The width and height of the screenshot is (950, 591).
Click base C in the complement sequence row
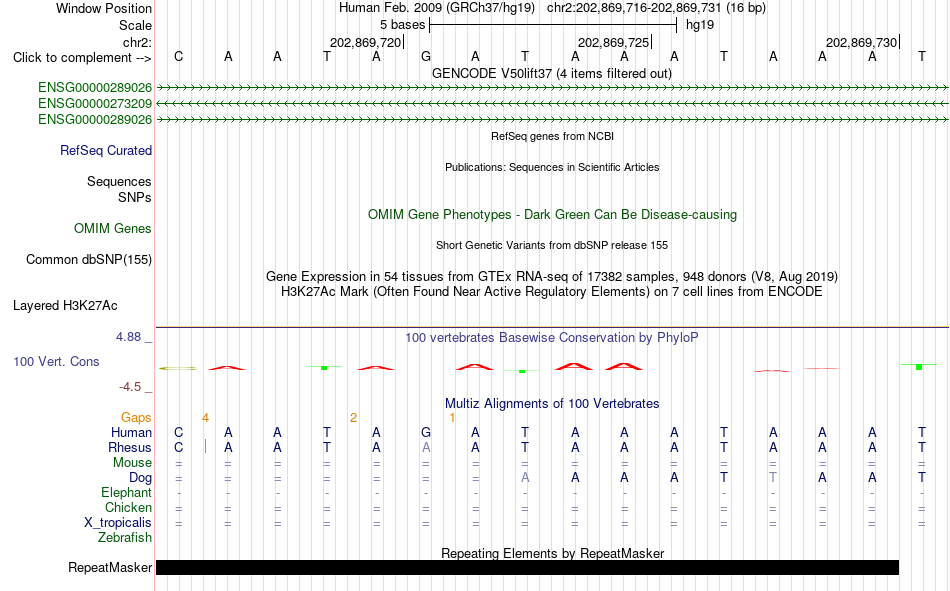178,56
